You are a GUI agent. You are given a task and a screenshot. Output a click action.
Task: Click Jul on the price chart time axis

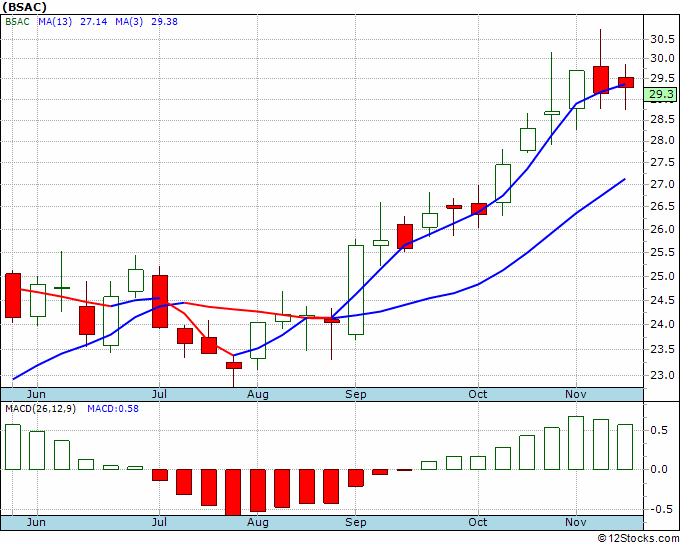pos(159,394)
